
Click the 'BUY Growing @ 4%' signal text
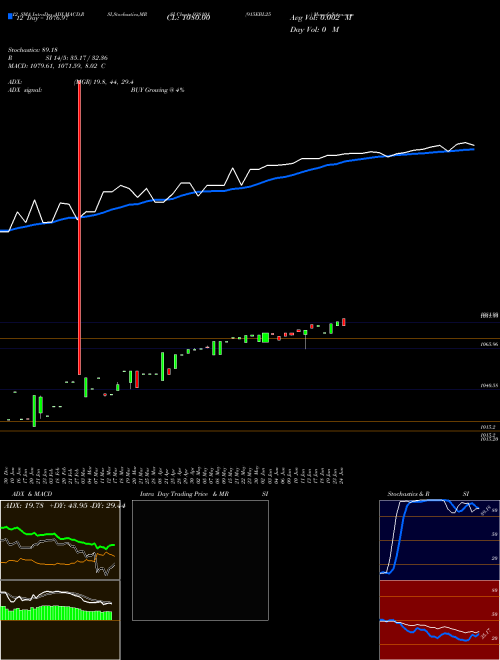click(x=157, y=90)
